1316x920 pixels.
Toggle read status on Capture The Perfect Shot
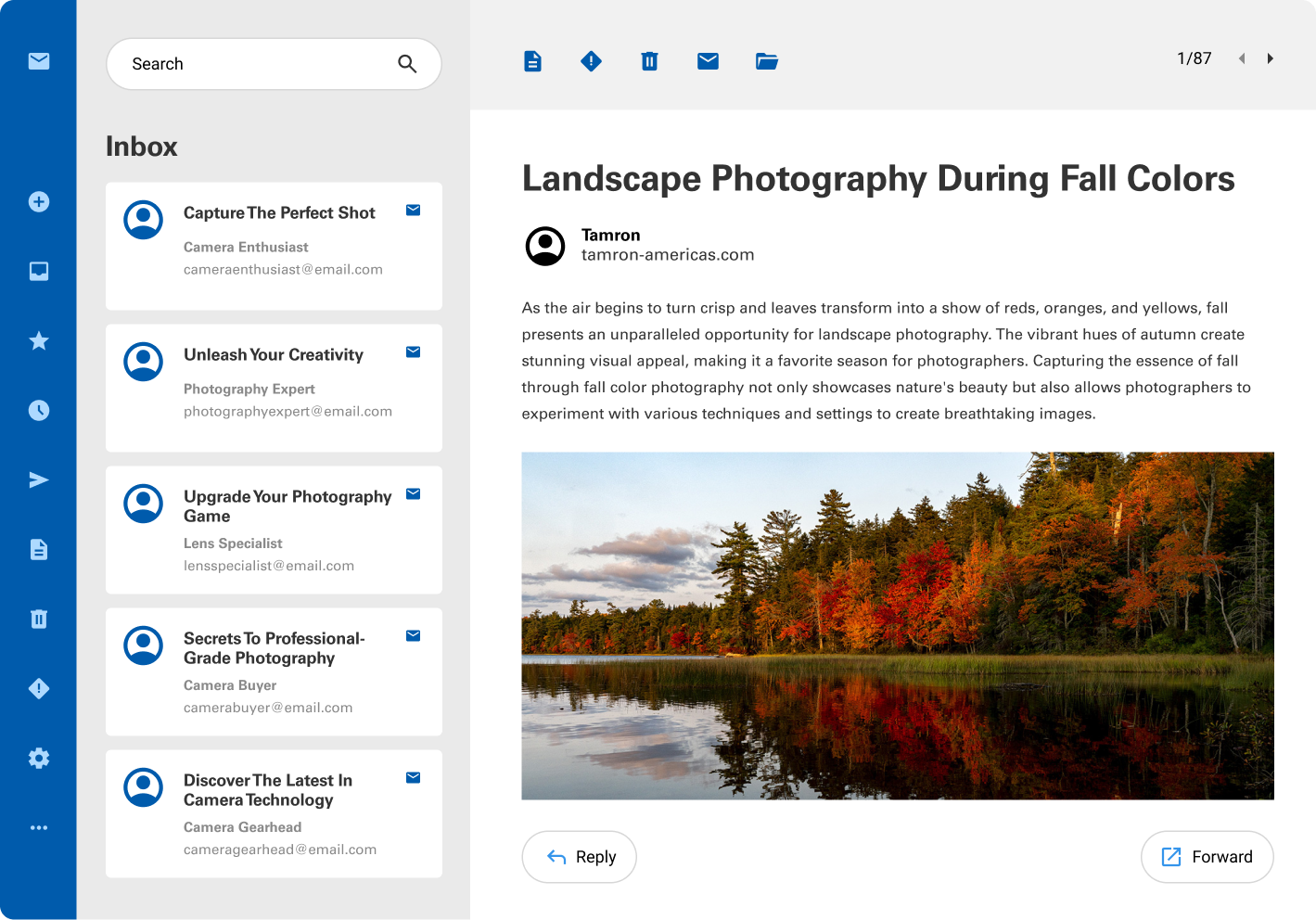414,211
